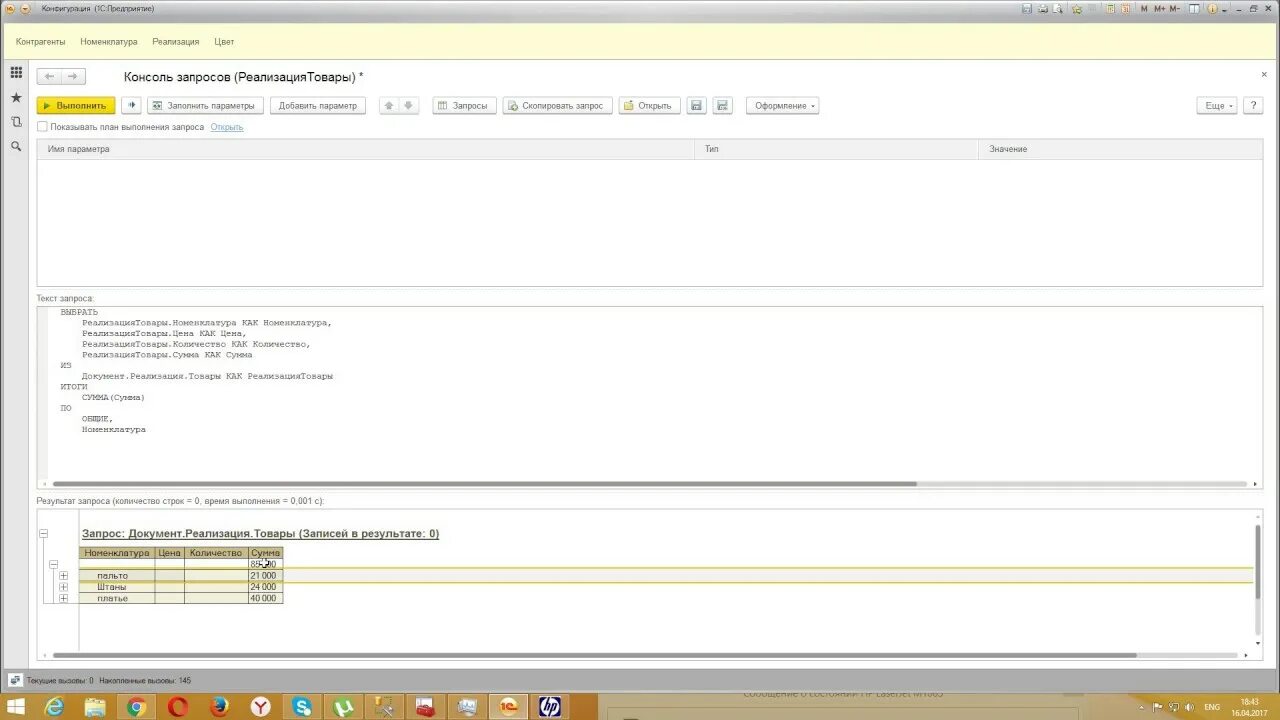This screenshot has width=1280, height=720.
Task: Click Заполнить параметры button
Action: pos(204,105)
